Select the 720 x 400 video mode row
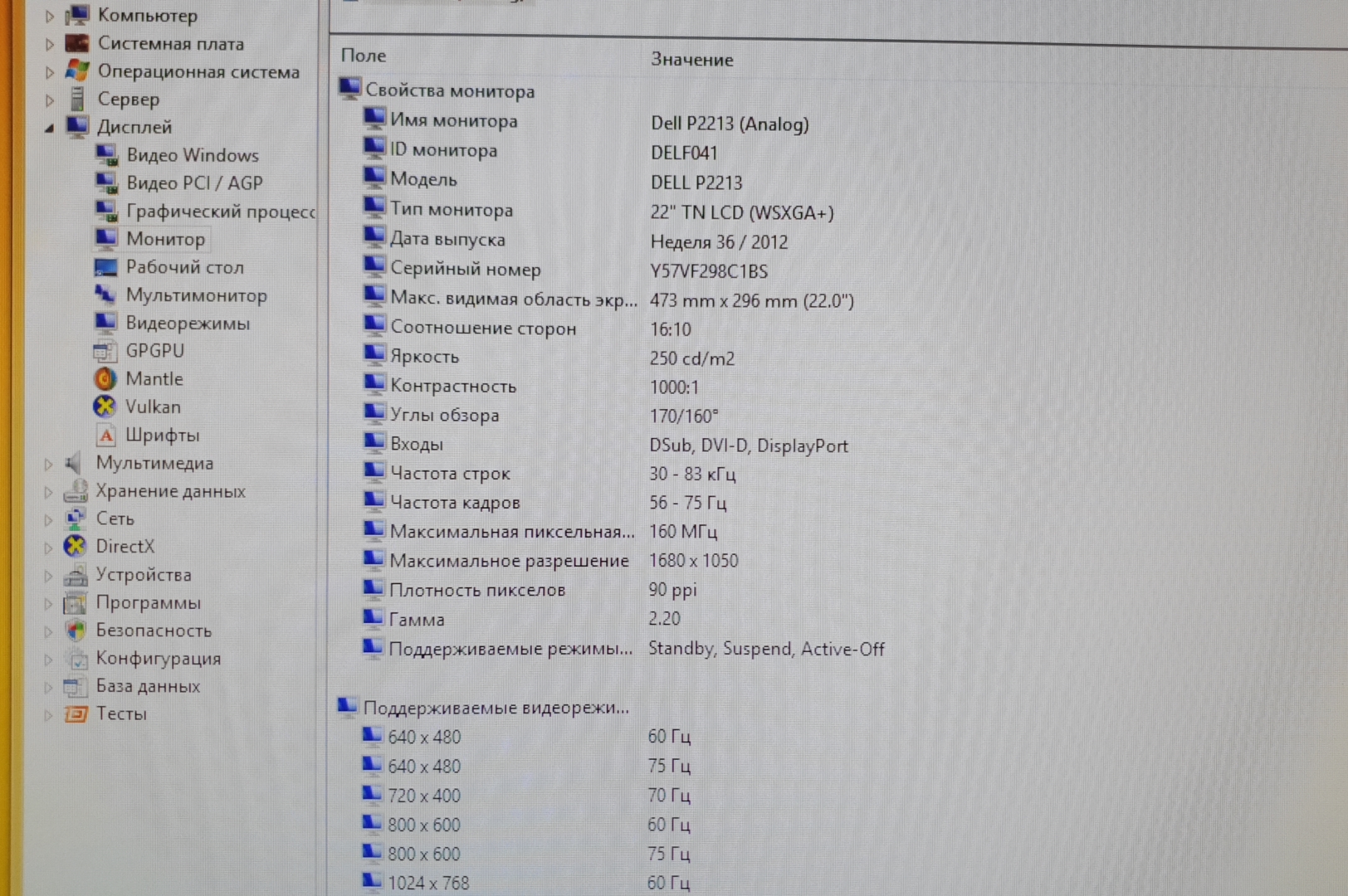Image resolution: width=1348 pixels, height=896 pixels. coord(526,796)
